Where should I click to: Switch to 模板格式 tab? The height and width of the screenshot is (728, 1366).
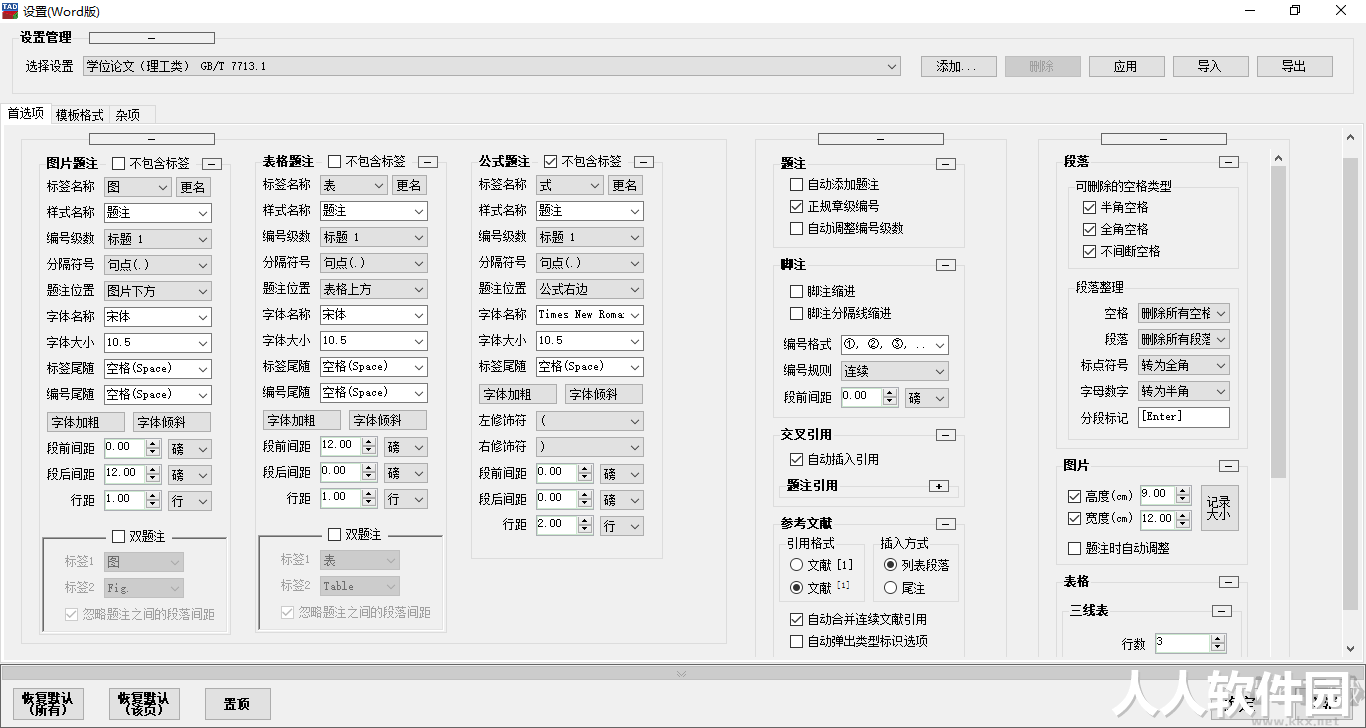click(x=79, y=115)
